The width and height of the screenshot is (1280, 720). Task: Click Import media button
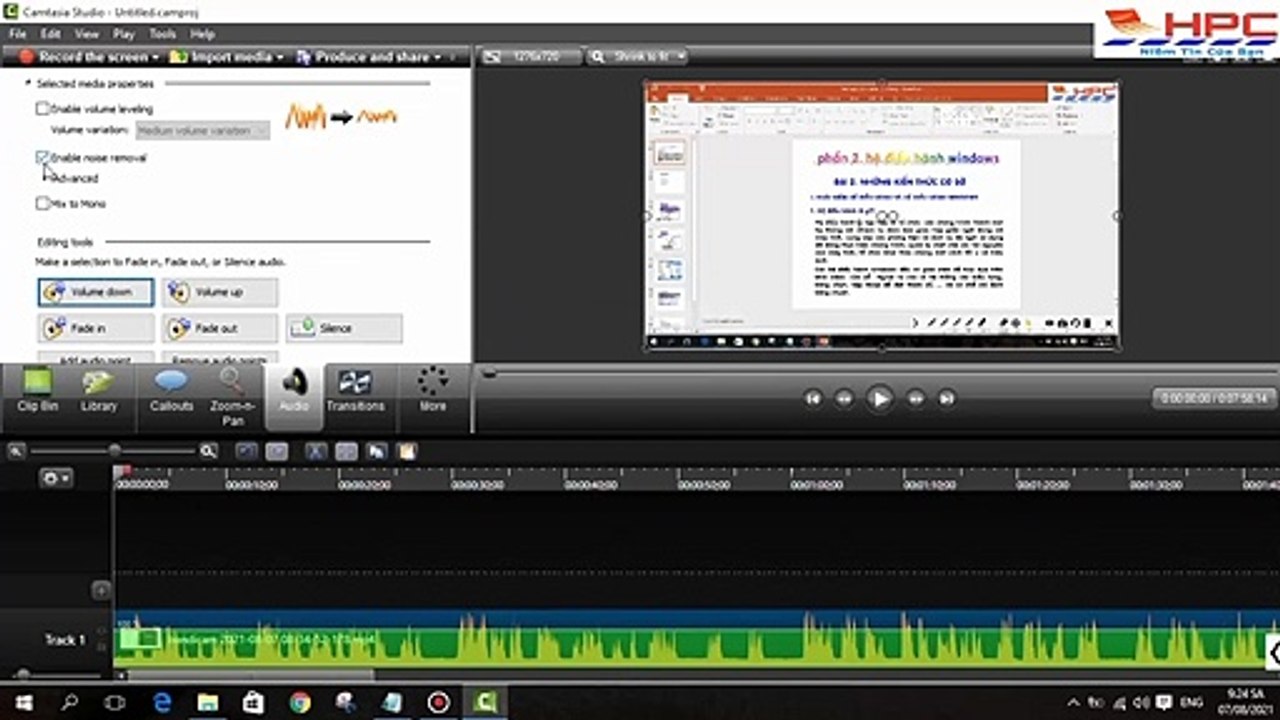[221, 57]
